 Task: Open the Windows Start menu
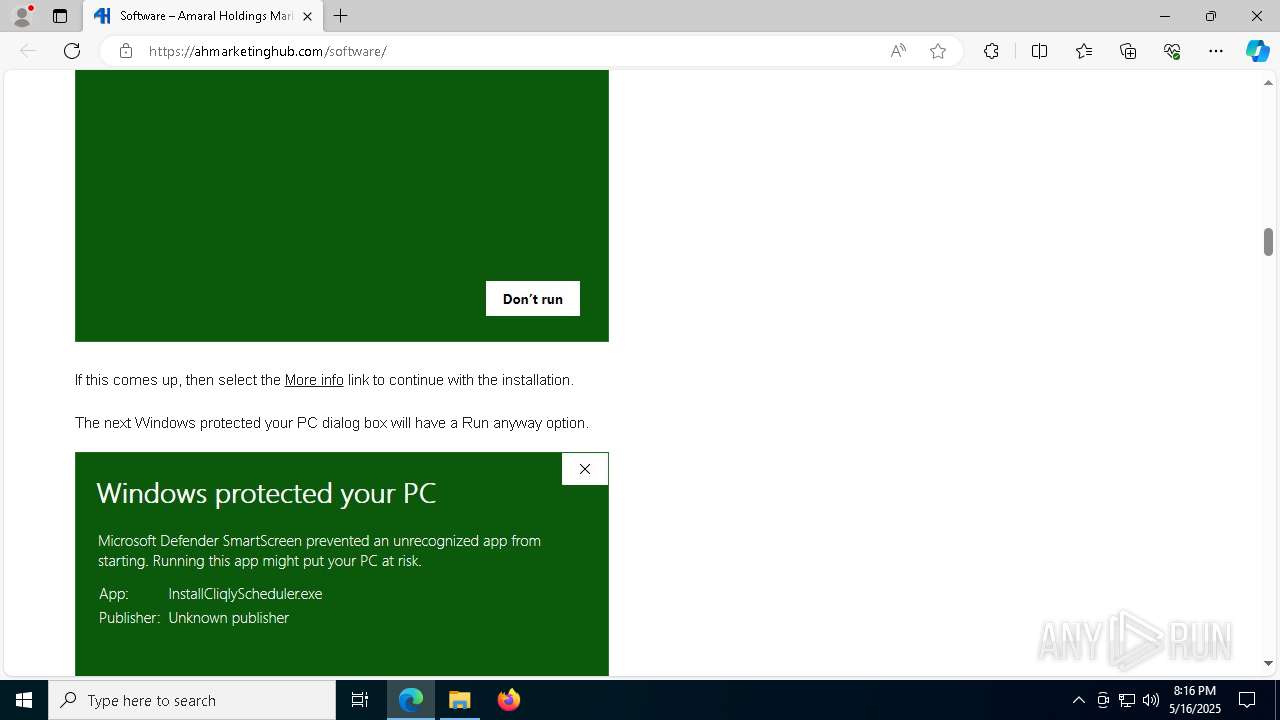pyautogui.click(x=24, y=700)
